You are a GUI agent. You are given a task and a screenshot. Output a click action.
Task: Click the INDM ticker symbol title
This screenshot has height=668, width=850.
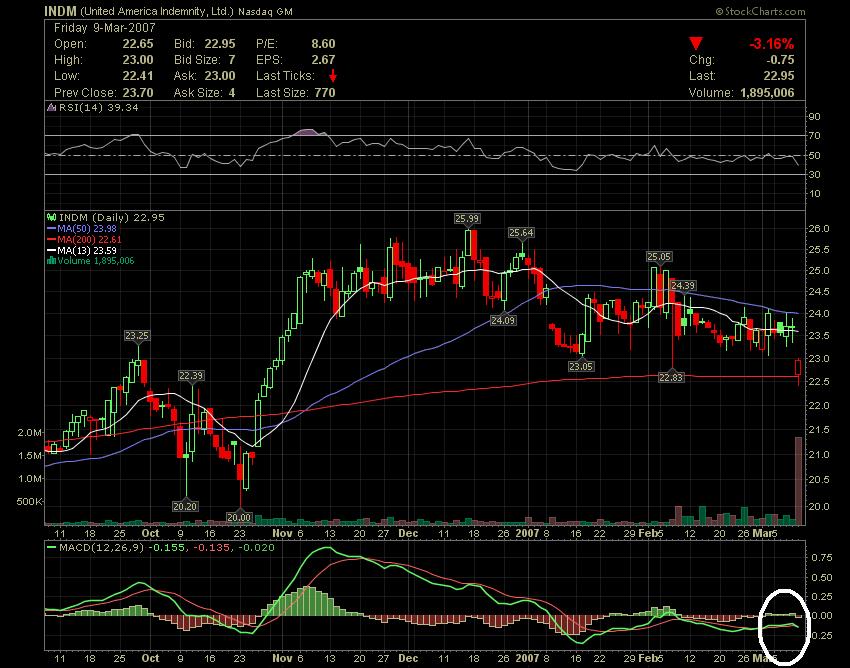60,11
